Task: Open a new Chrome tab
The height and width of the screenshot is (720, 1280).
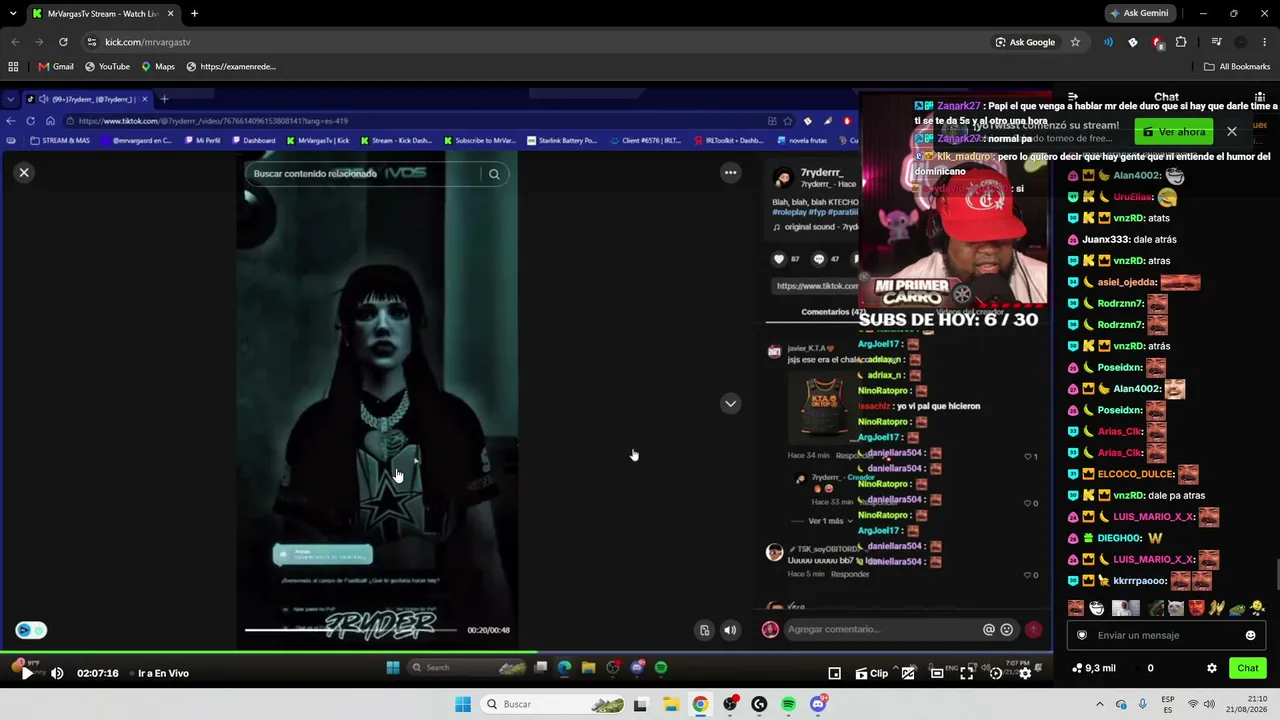Action: pos(194,14)
